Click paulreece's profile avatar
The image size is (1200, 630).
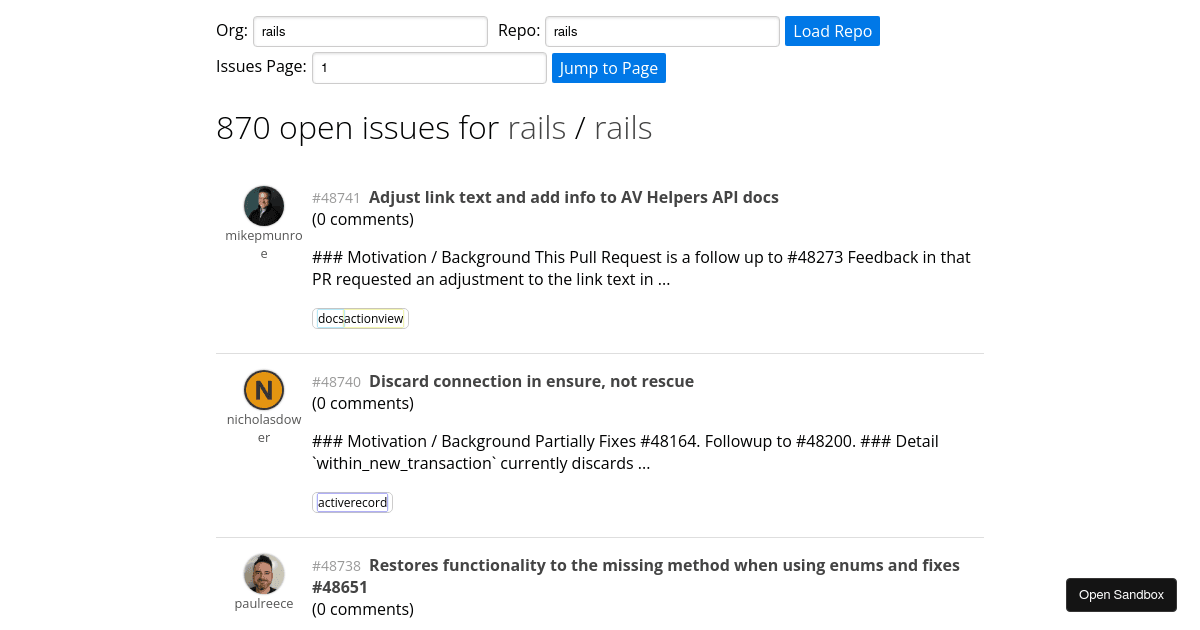[264, 573]
